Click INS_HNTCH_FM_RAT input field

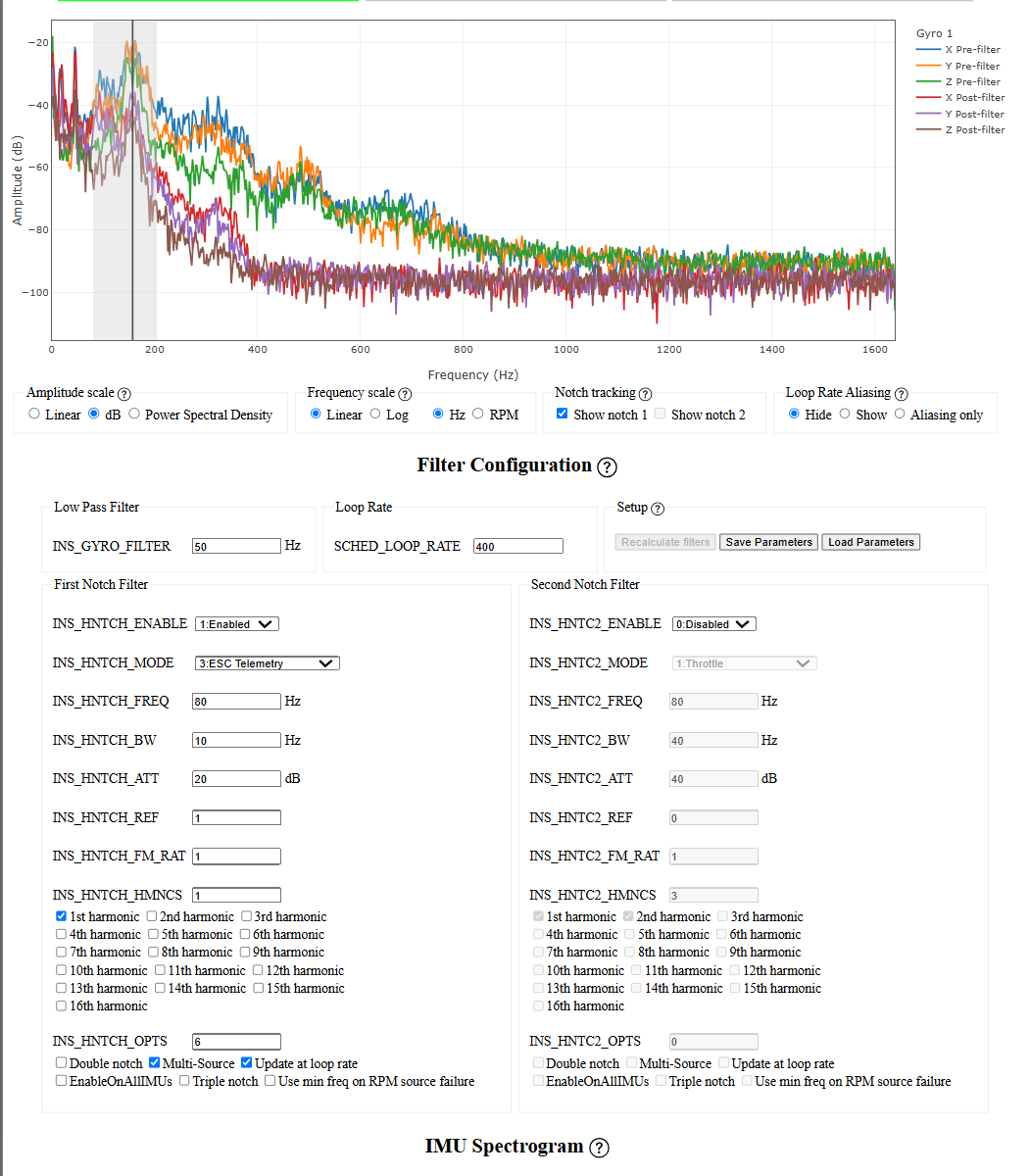(236, 857)
